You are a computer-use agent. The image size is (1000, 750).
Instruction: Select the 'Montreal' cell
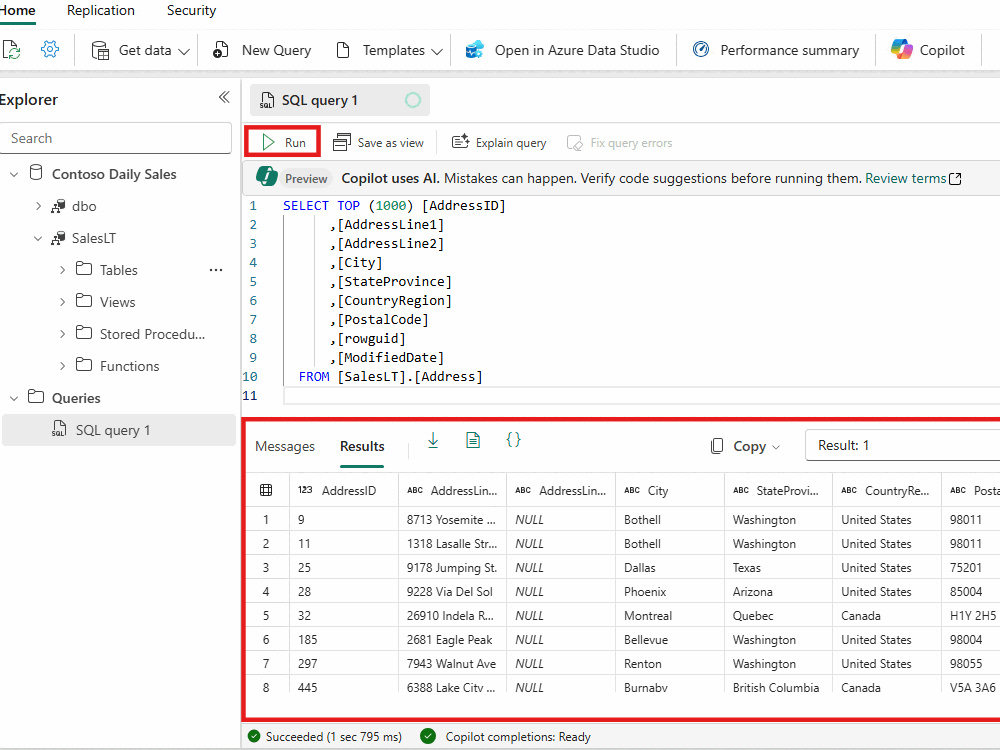[x=670, y=615]
